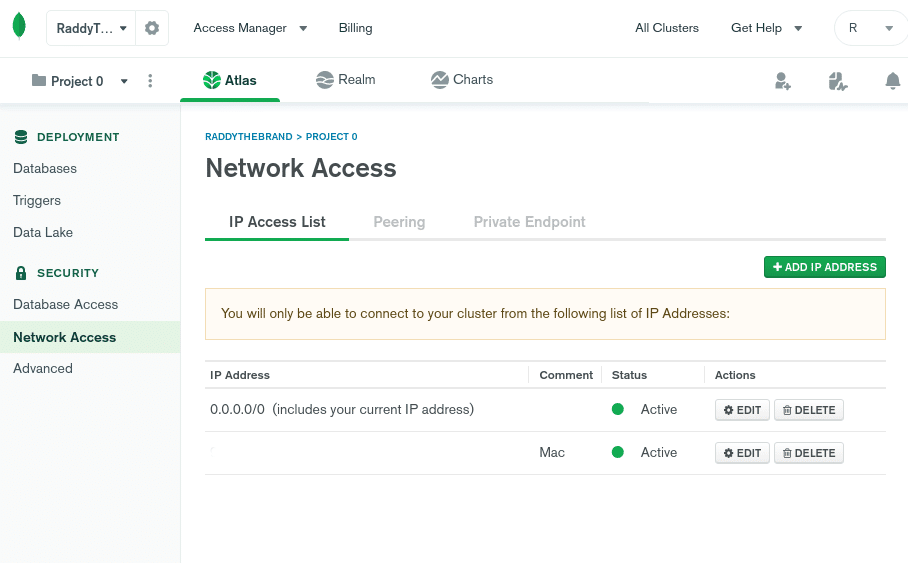Click the Security lock icon
908x563 pixels.
pyautogui.click(x=21, y=273)
